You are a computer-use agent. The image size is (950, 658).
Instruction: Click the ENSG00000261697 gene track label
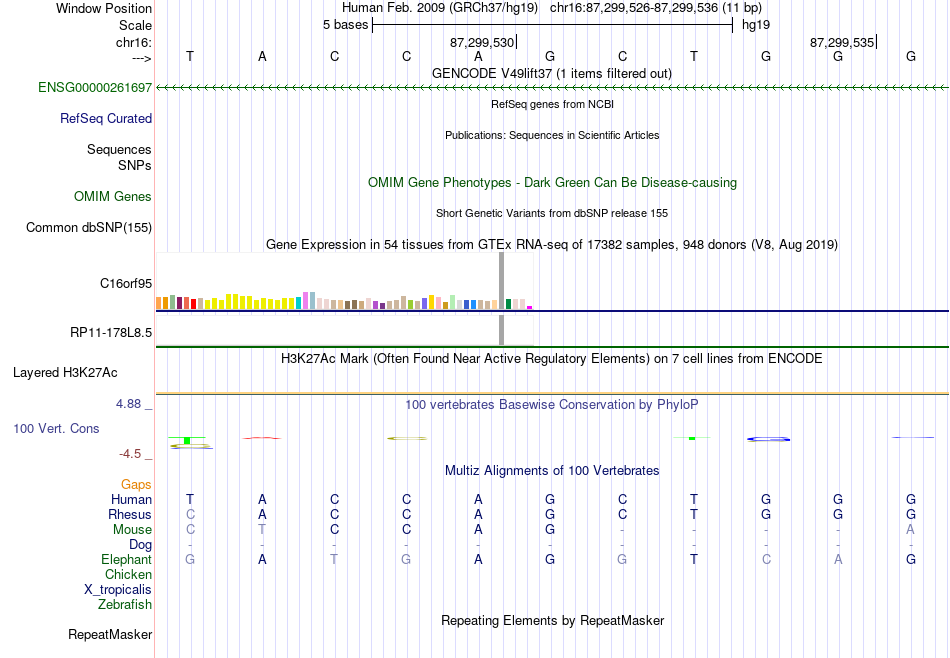[95, 87]
